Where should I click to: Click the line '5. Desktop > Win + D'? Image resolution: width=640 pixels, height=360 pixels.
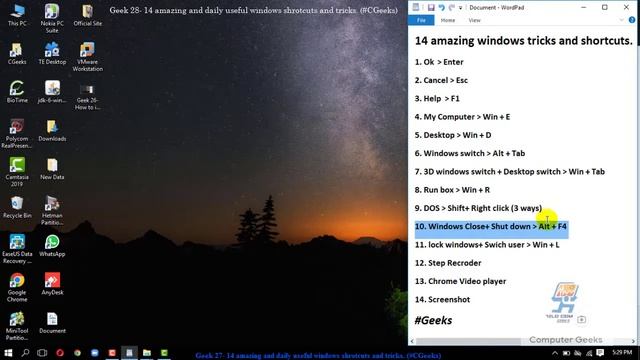[x=453, y=135]
